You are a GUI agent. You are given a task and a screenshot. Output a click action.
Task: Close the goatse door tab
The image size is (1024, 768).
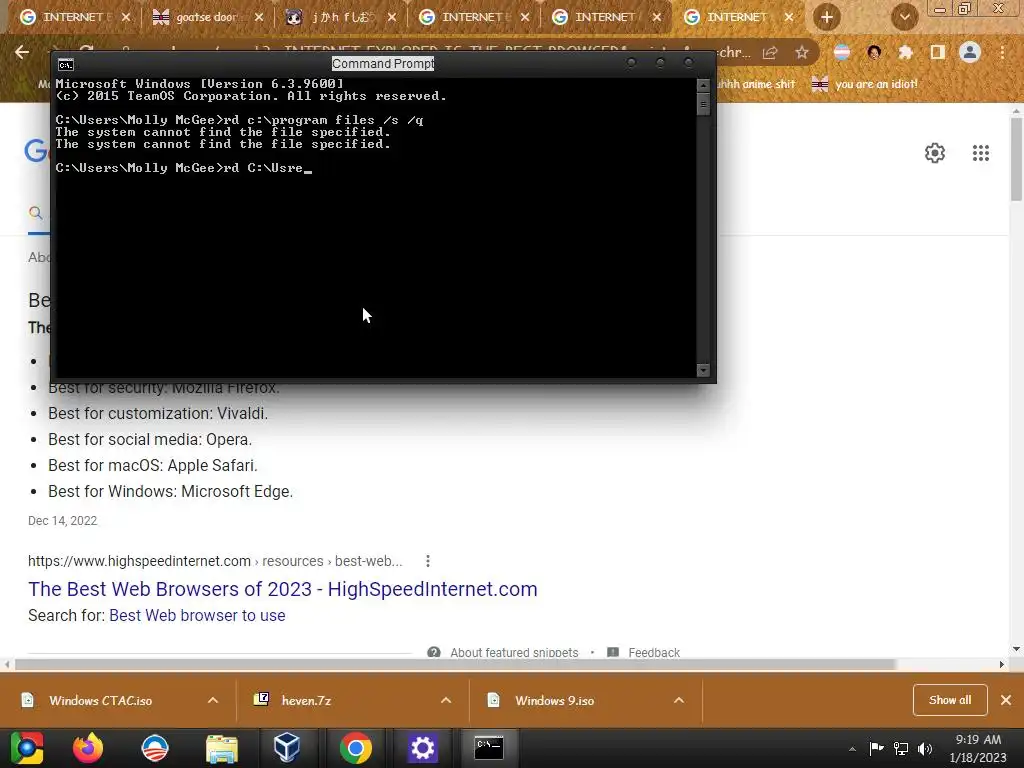tap(259, 17)
